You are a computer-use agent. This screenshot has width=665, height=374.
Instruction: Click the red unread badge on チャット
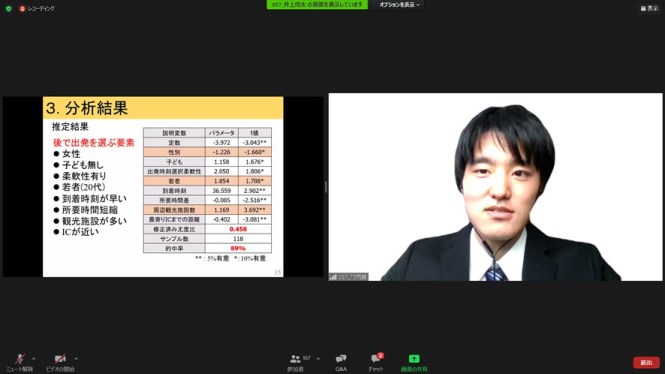point(380,355)
